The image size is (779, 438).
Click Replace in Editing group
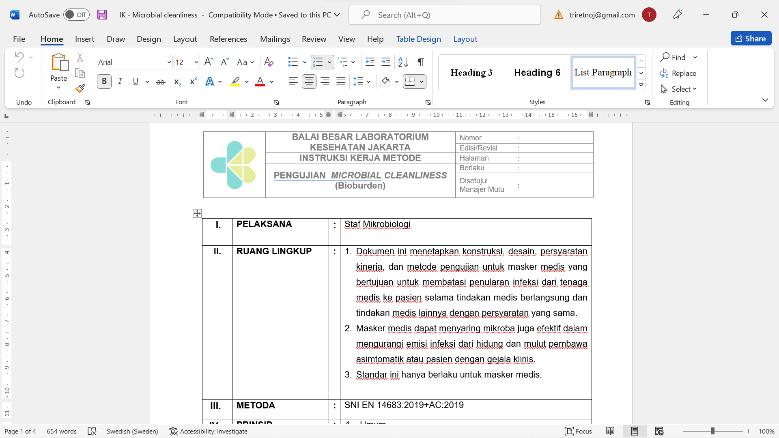point(678,73)
